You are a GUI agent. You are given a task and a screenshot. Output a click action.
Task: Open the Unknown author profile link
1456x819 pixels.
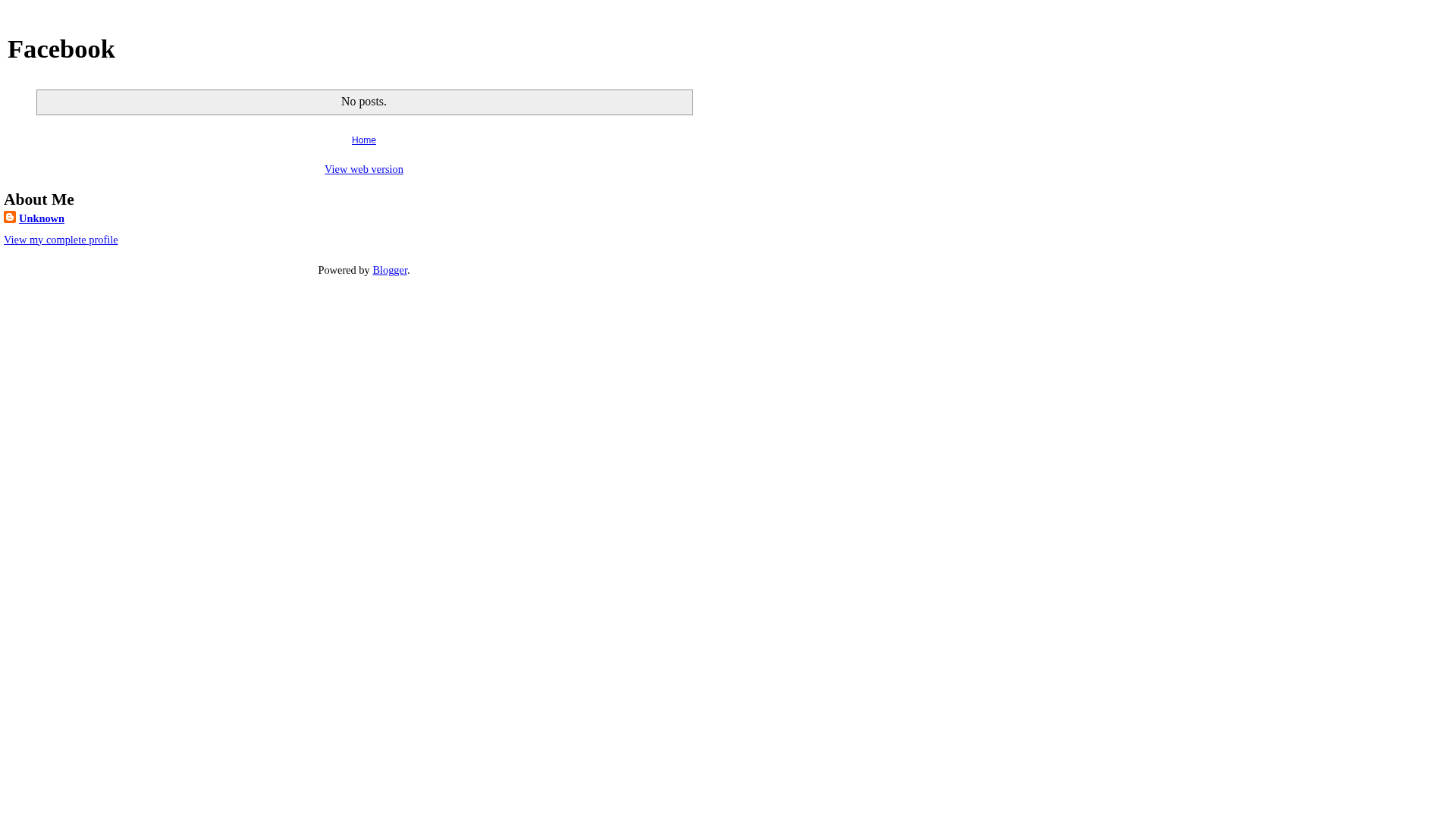pyautogui.click(x=42, y=218)
